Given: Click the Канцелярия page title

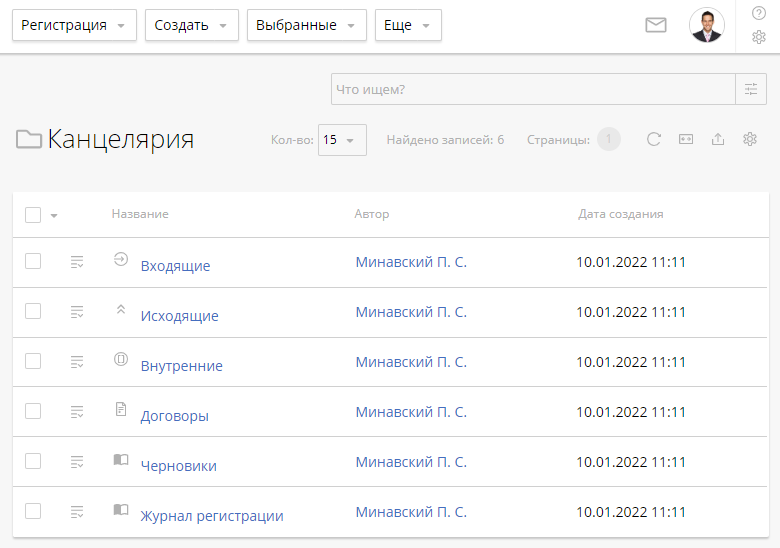Looking at the screenshot, I should pos(120,139).
